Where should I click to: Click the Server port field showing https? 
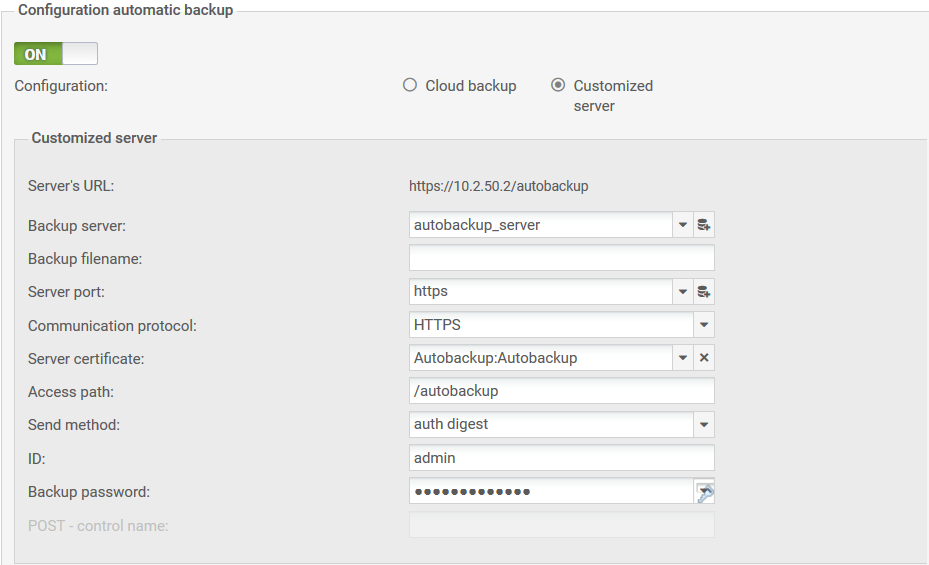point(540,292)
